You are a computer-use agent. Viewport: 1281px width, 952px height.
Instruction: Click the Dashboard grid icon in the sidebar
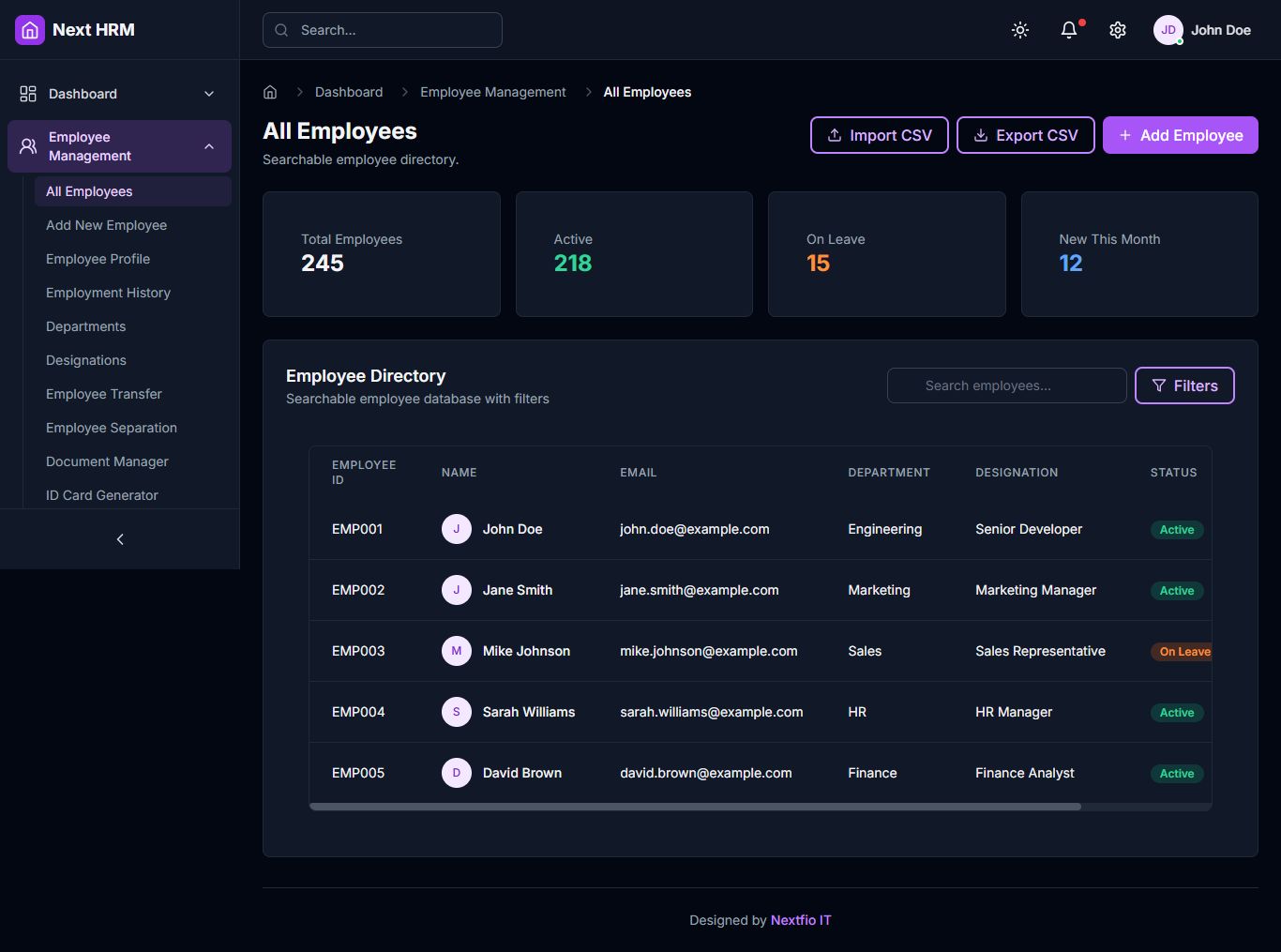coord(28,94)
